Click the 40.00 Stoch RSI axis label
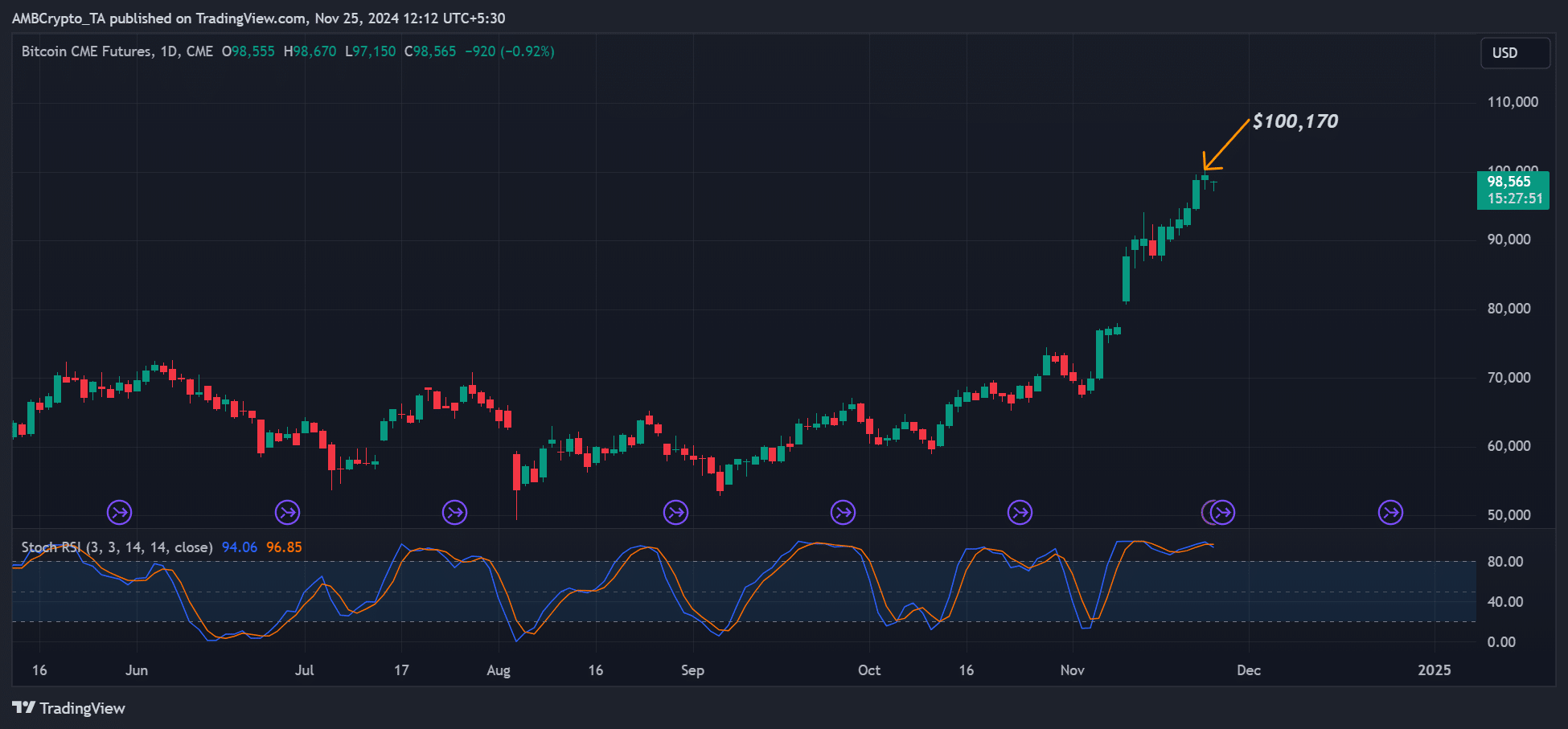Viewport: 1568px width, 729px height. coord(1505,602)
